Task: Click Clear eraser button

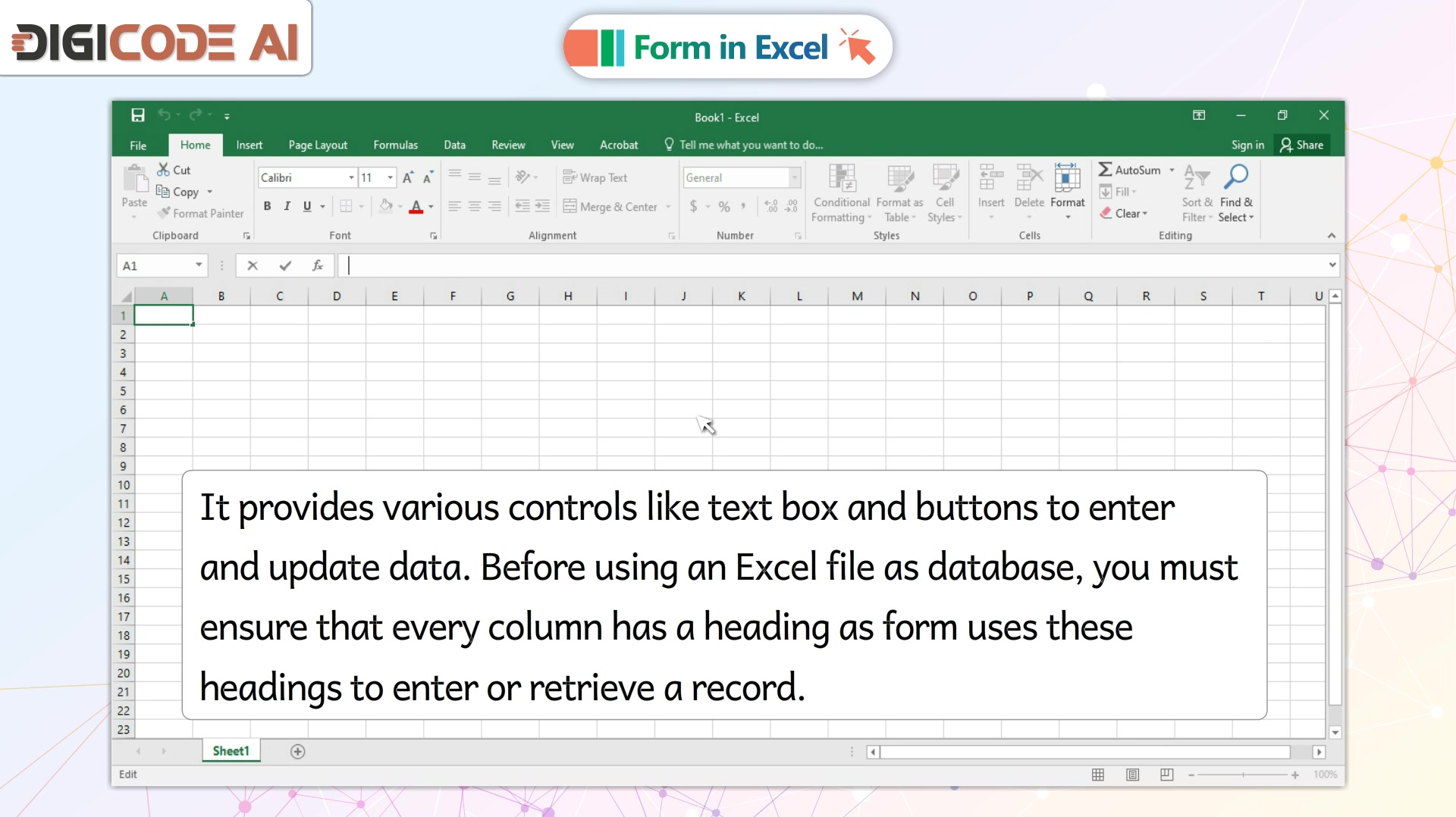Action: point(1124,214)
